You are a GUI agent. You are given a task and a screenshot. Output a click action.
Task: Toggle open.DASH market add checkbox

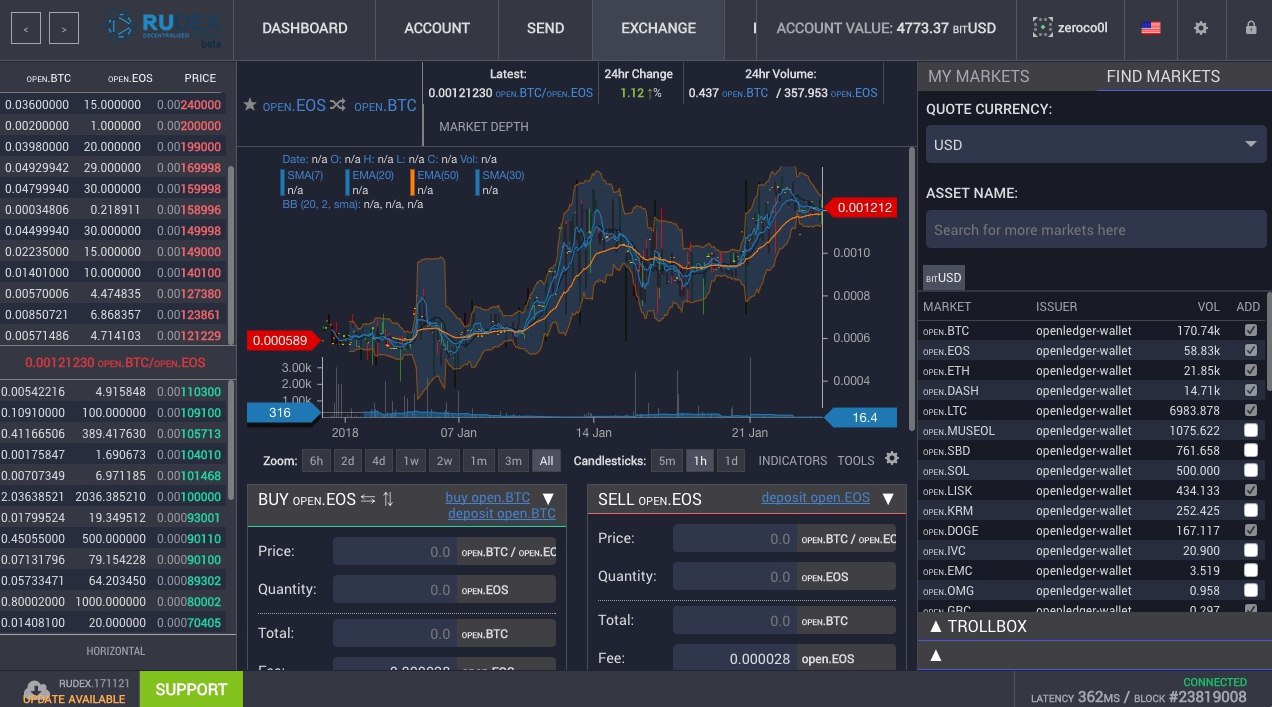1250,390
